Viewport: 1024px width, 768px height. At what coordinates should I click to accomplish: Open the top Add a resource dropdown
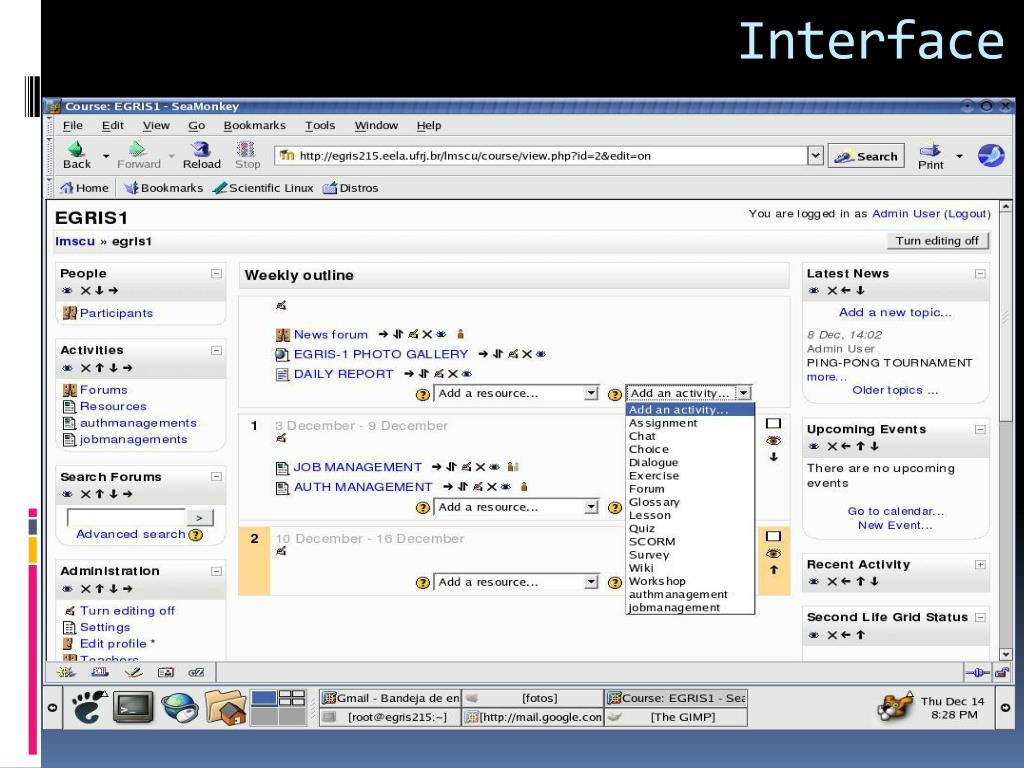click(x=516, y=393)
